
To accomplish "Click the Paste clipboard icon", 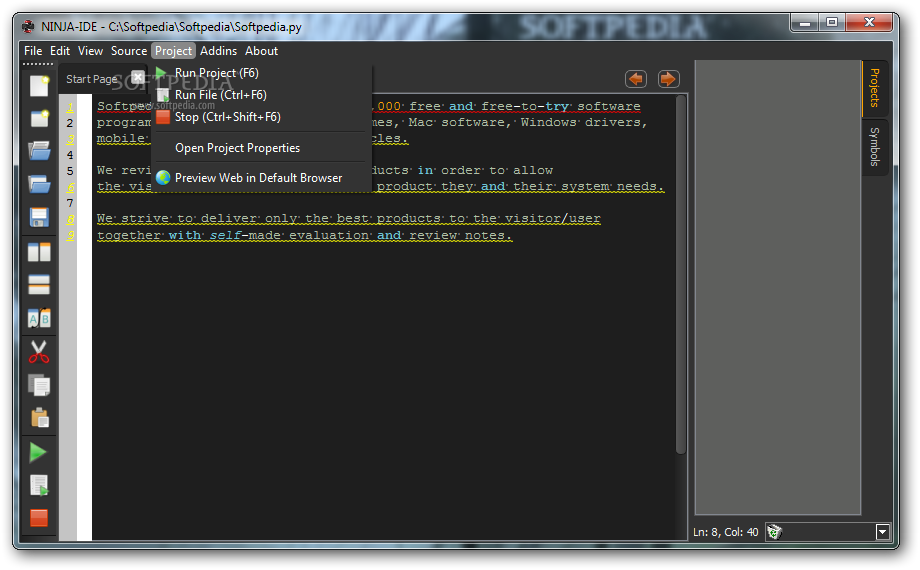I will click(39, 418).
